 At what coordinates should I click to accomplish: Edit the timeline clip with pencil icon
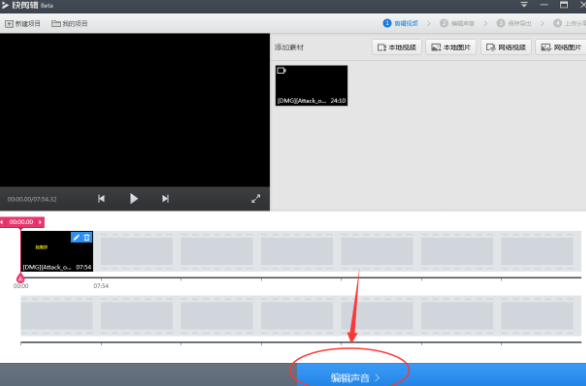[x=76, y=237]
